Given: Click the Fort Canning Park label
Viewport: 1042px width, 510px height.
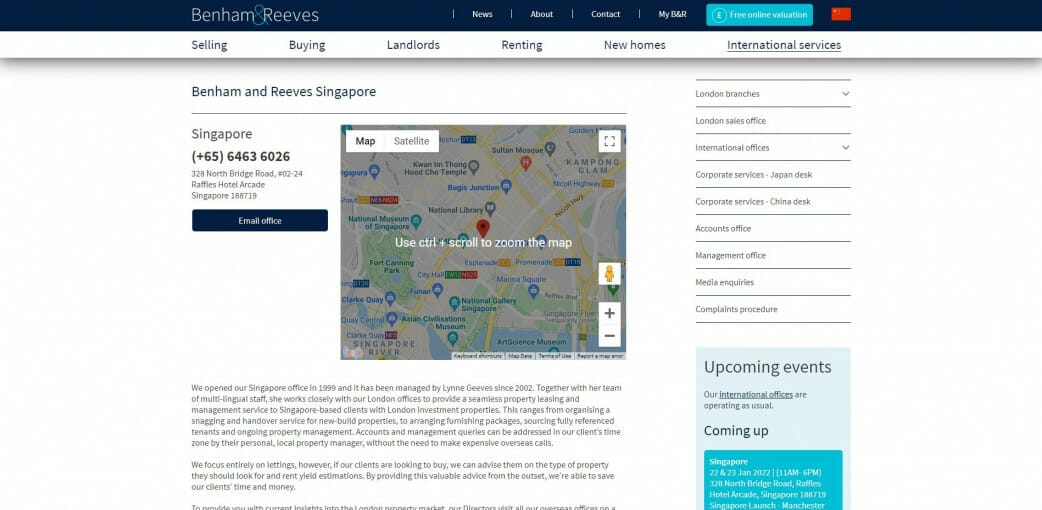Looking at the screenshot, I should [393, 267].
